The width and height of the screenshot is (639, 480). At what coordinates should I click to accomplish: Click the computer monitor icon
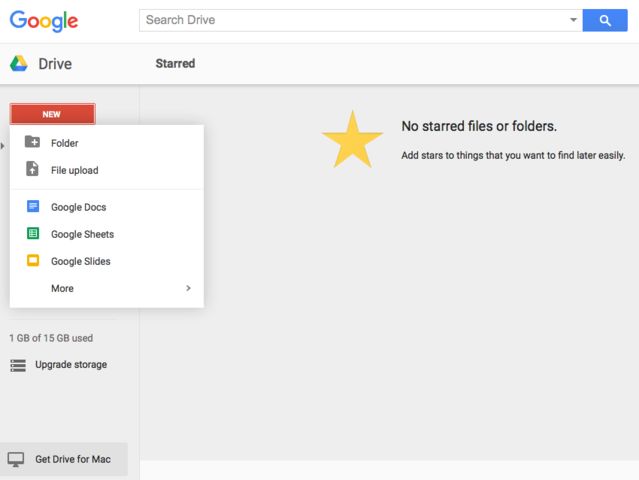pos(16,460)
